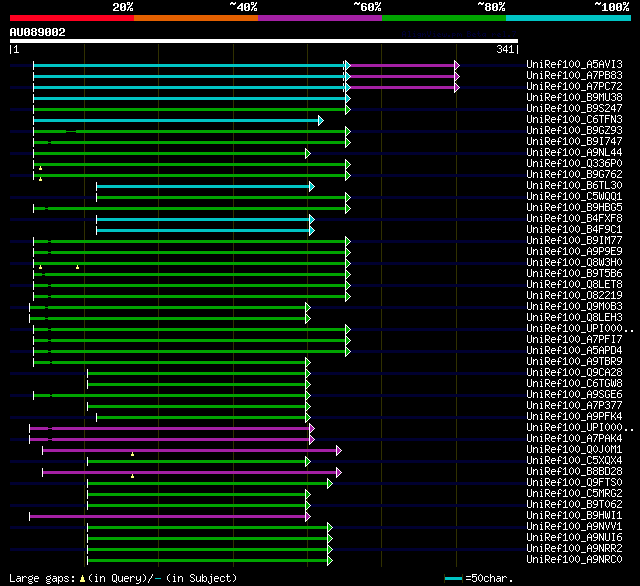Screen dimensions: 640x586
Task: Click the 341 end position label
Action: pos(505,49)
